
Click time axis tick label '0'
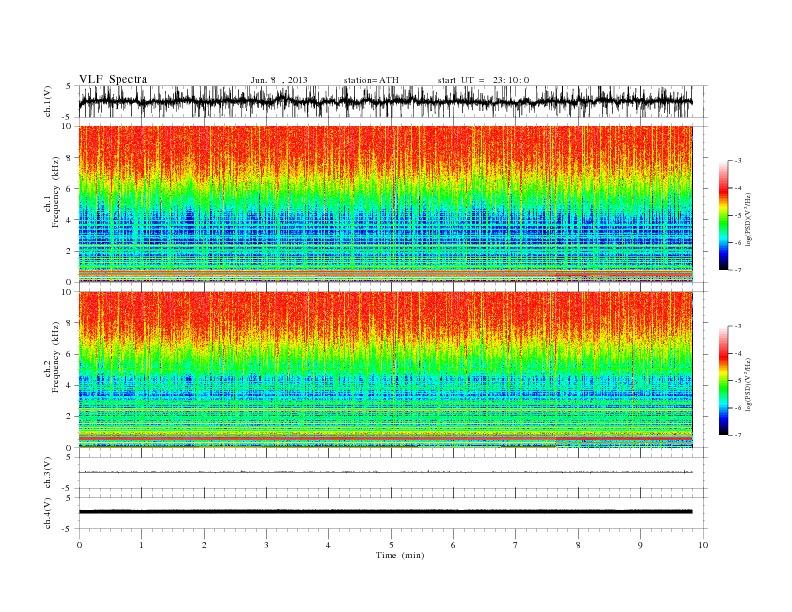[79, 545]
